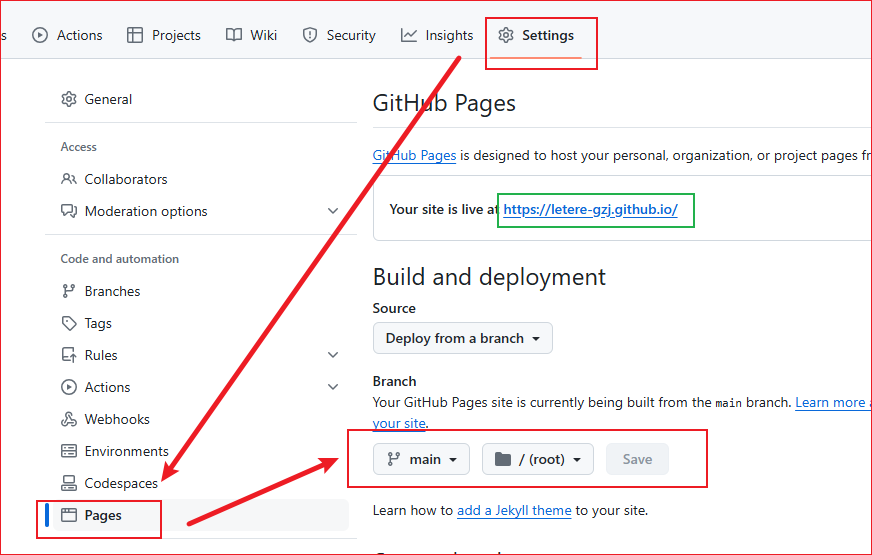The height and width of the screenshot is (555, 872).
Task: Expand the Moderation options section
Action: [x=333, y=211]
